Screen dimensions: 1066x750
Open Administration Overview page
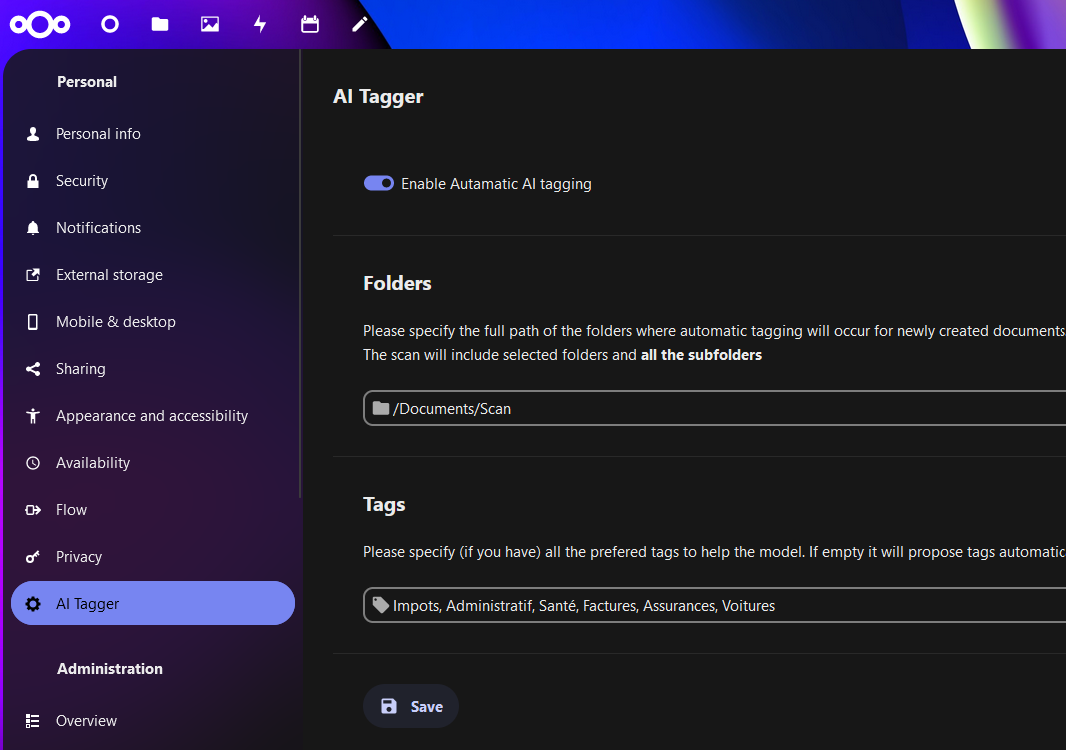[86, 721]
